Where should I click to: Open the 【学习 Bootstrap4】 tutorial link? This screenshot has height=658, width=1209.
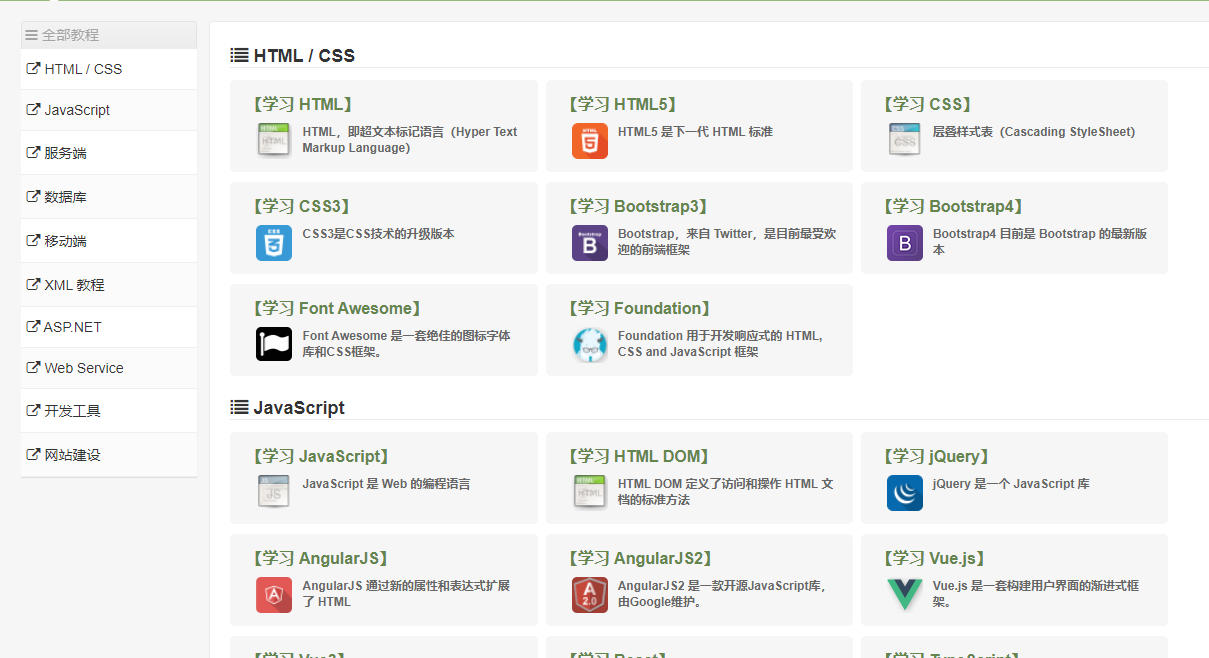click(x=955, y=206)
